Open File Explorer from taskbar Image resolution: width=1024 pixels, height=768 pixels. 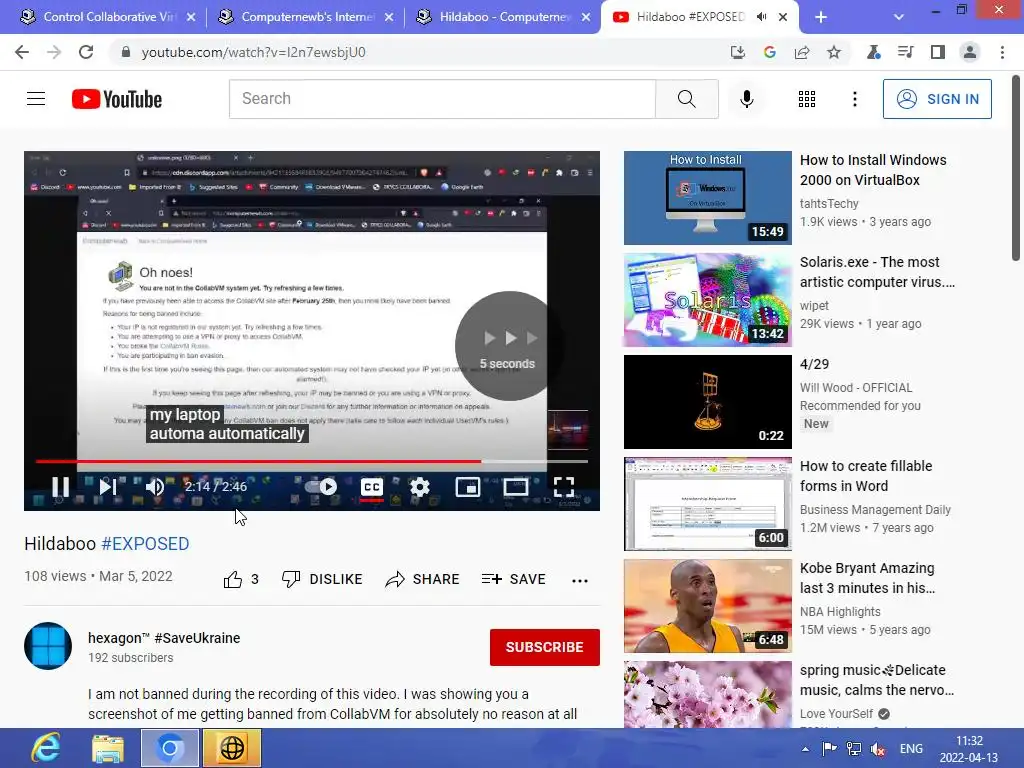[108, 748]
